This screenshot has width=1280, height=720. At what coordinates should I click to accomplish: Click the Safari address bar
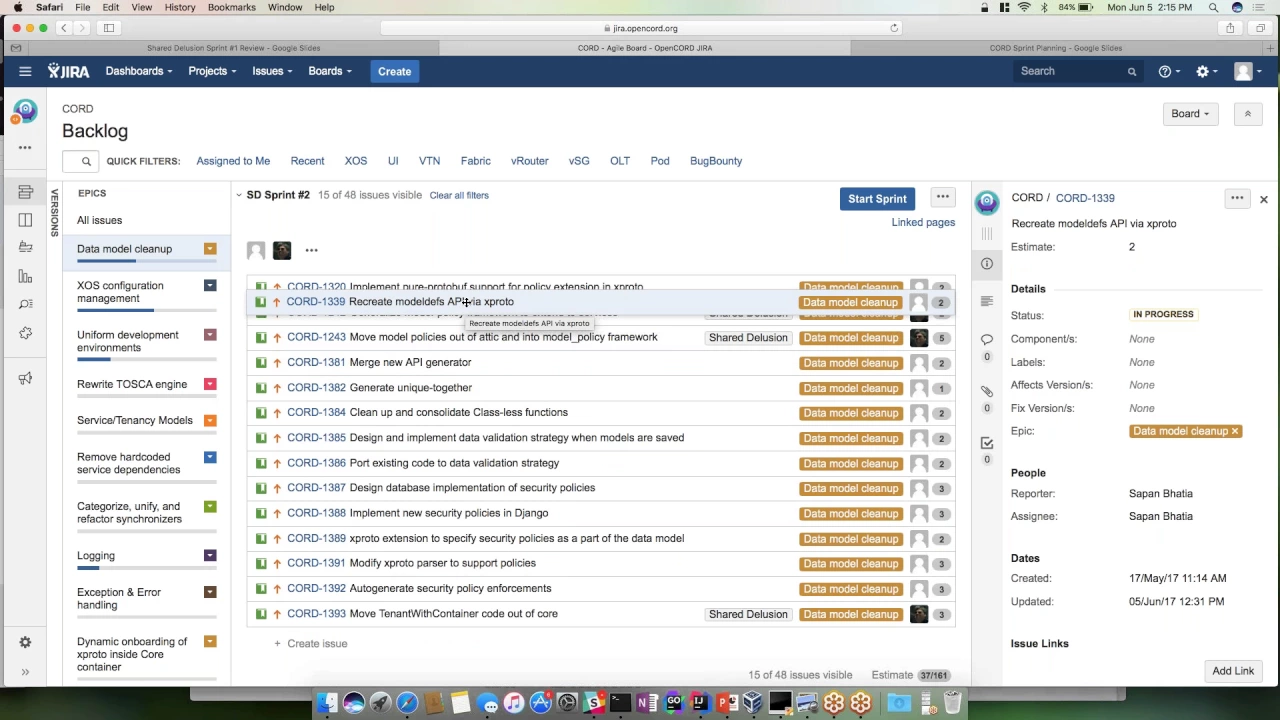(643, 28)
